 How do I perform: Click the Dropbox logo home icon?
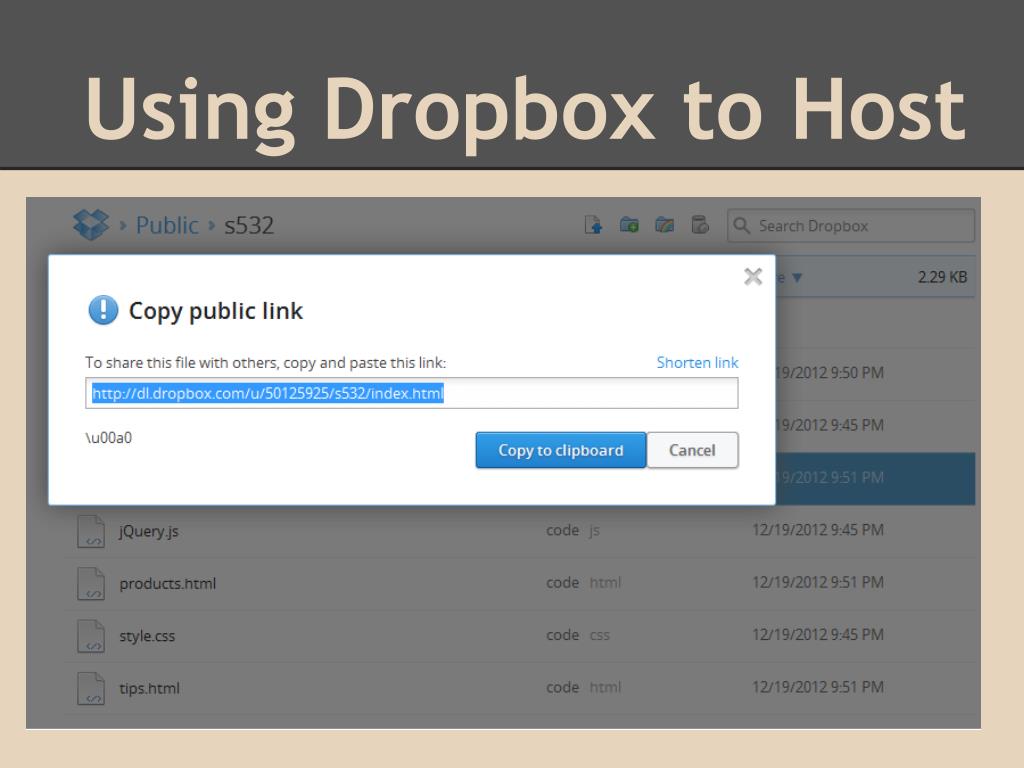(x=91, y=225)
